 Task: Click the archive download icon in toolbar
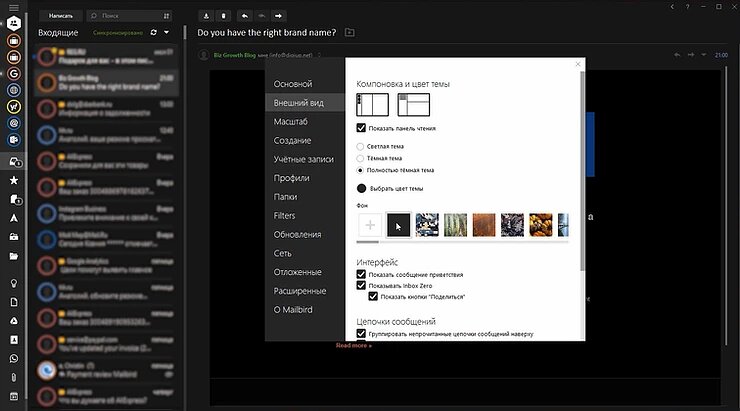coord(206,16)
